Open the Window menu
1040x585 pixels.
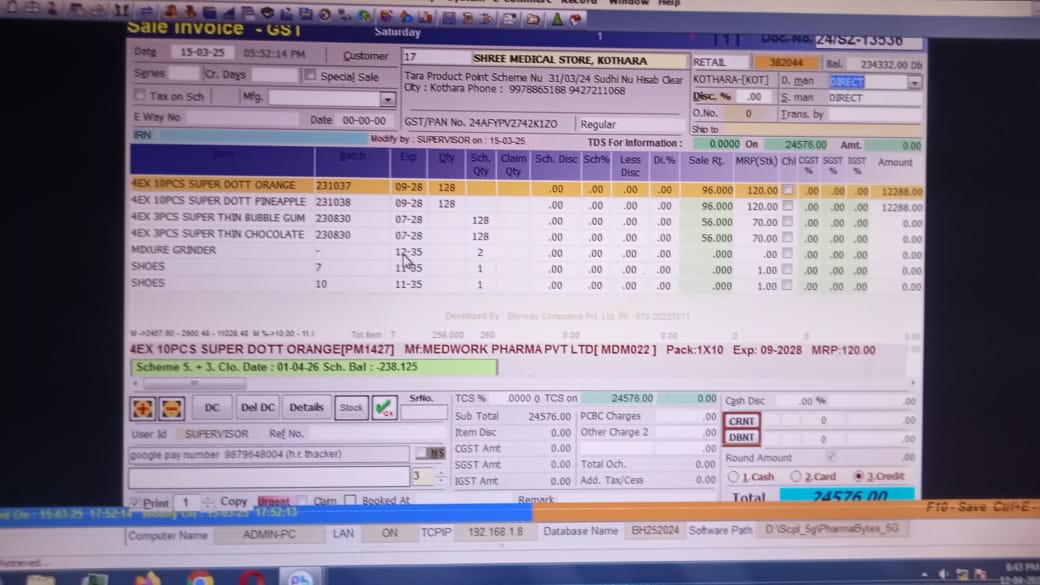628,3
